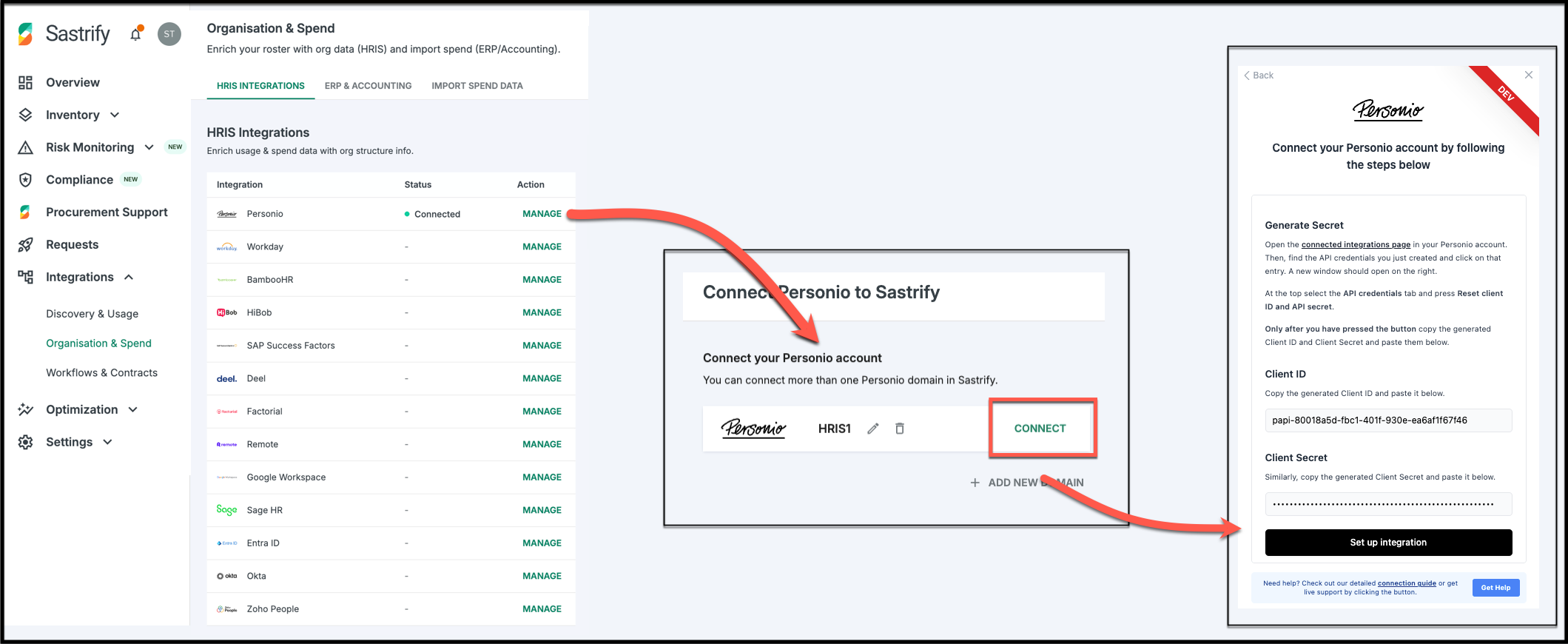Click the Integration column header
Screen dimensions: 1568x644
click(x=240, y=185)
